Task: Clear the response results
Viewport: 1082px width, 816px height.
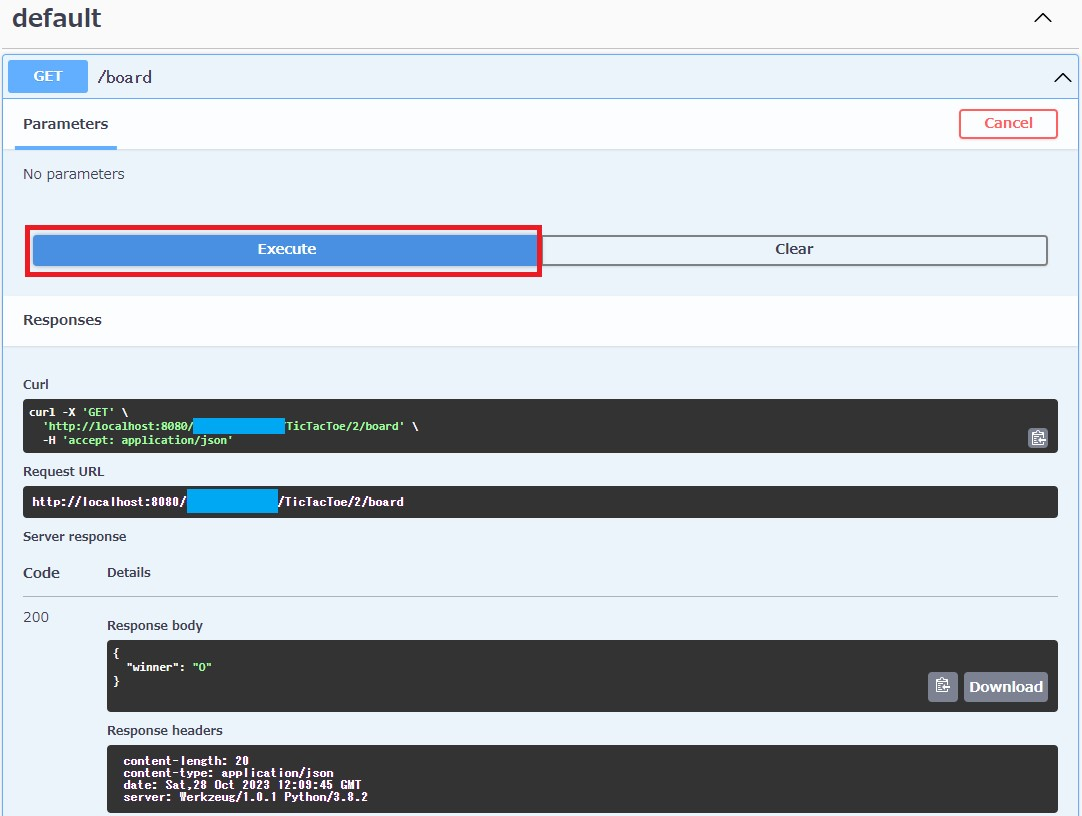Action: click(x=794, y=250)
